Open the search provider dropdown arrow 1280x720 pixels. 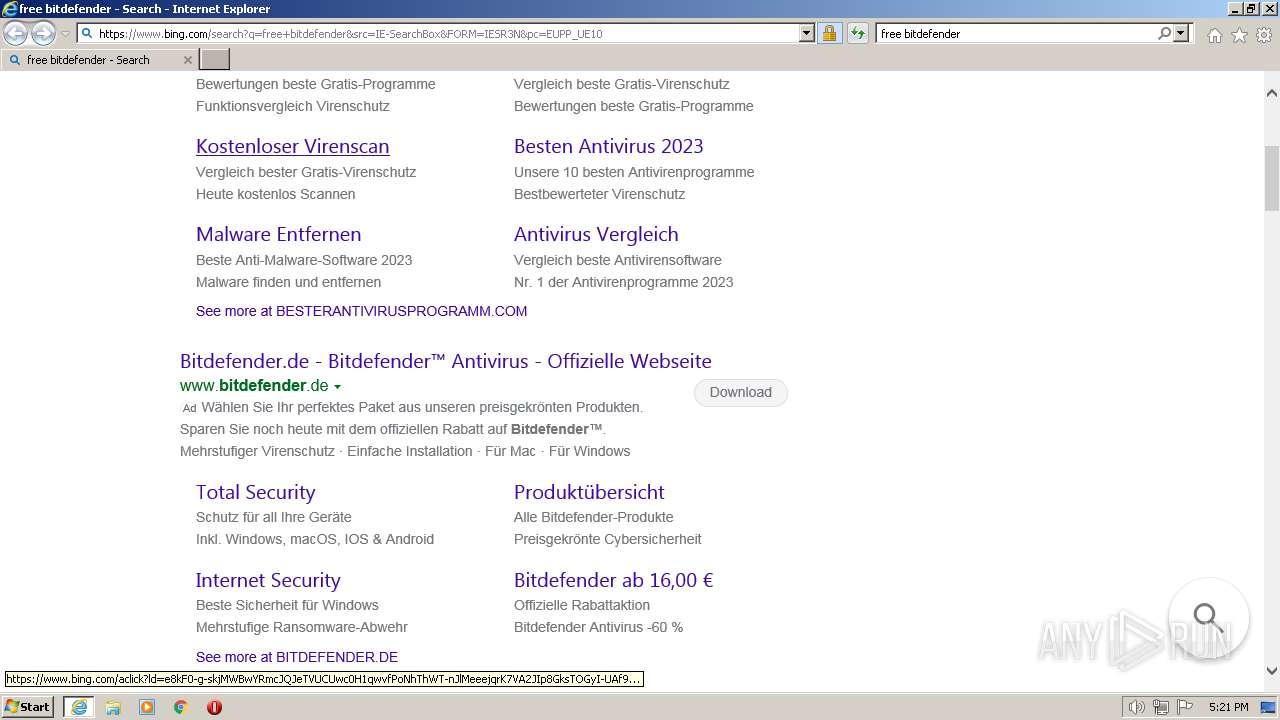(1181, 33)
